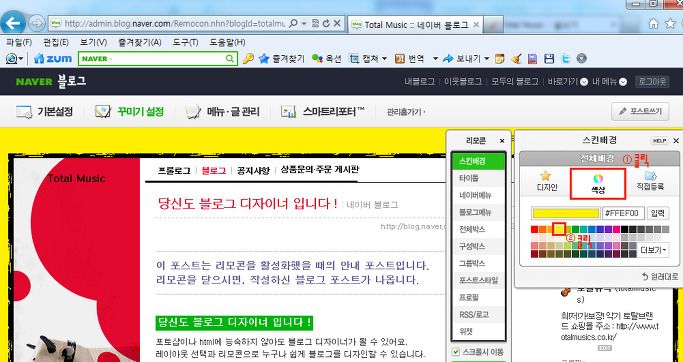
Task: Click the notepad memo icon in toolbar
Action: tap(499, 58)
